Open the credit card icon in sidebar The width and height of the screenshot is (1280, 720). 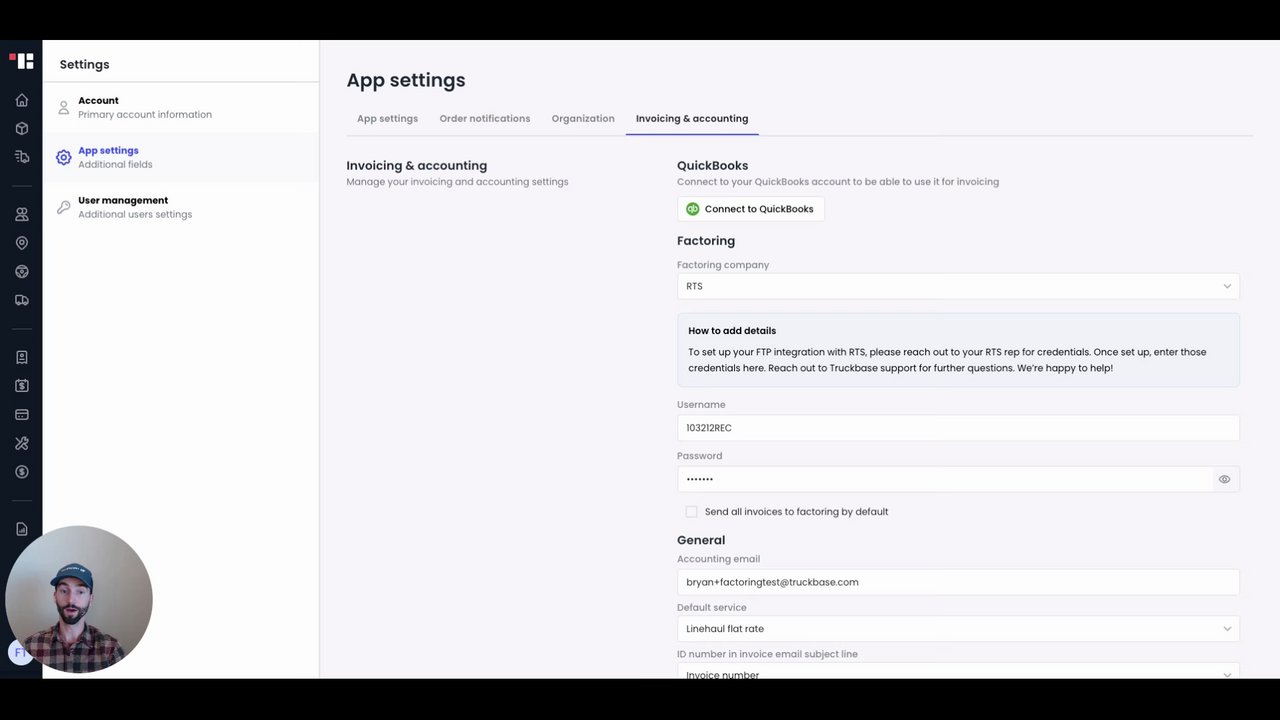21,414
